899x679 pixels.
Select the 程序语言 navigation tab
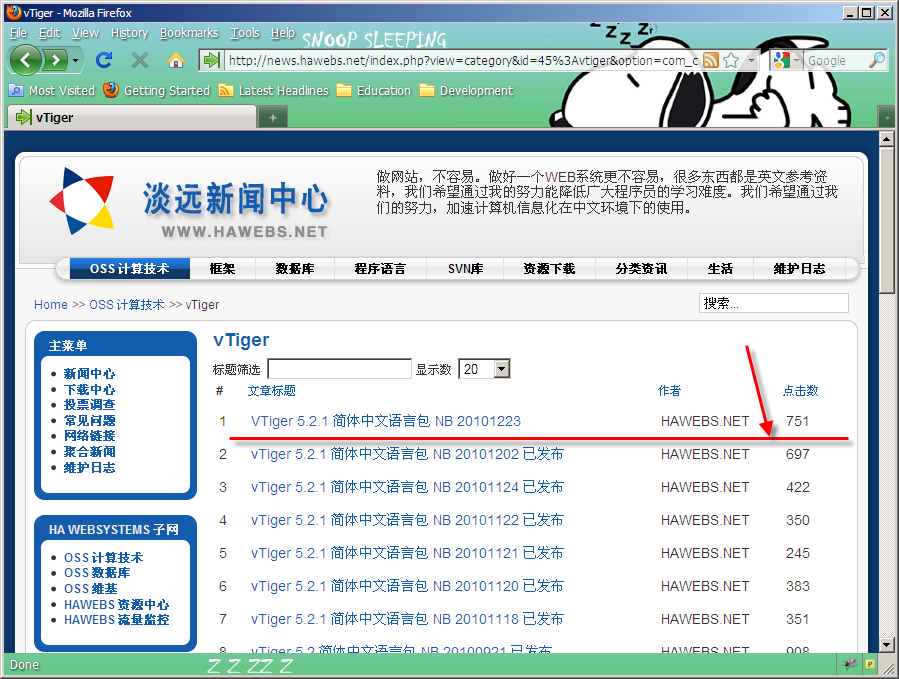tap(380, 268)
